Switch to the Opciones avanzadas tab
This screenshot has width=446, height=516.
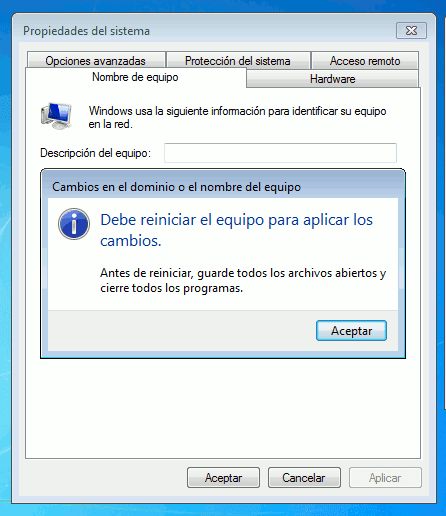coord(96,60)
